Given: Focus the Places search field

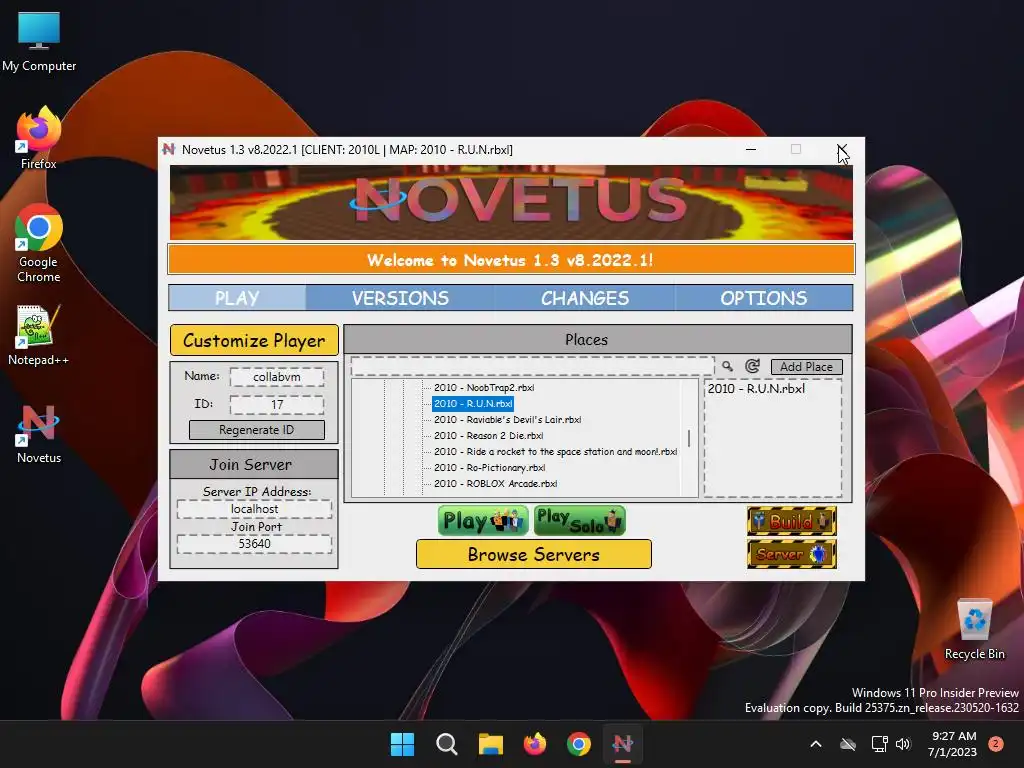Looking at the screenshot, I should [x=532, y=366].
